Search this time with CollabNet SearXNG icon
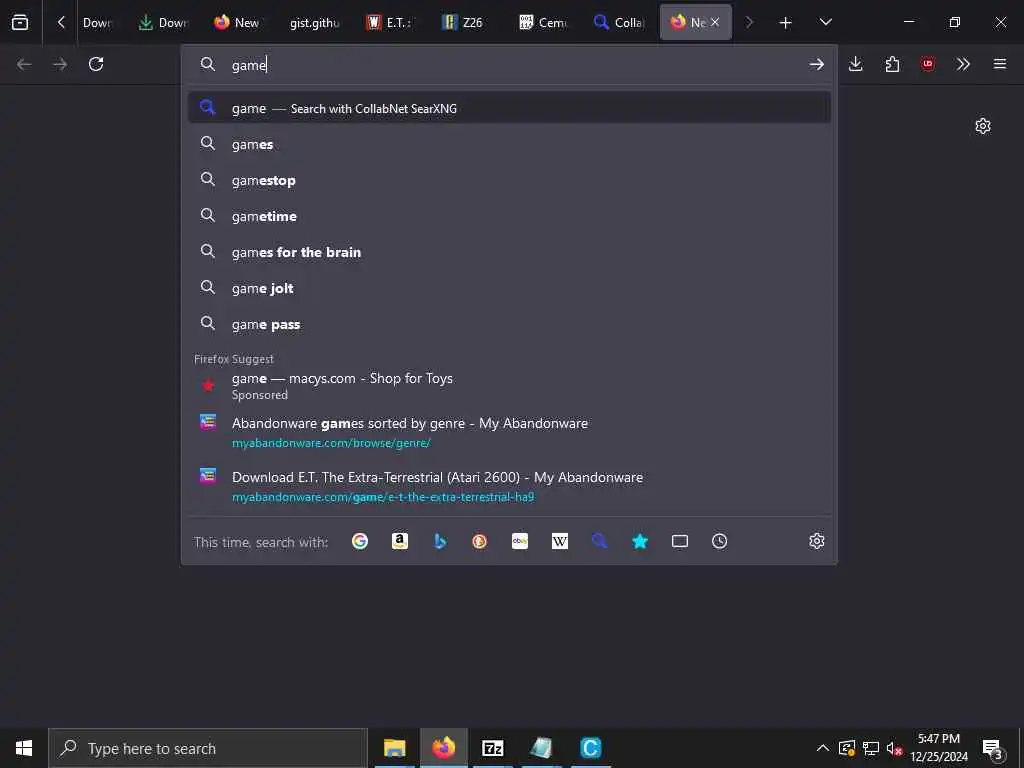Screen dimensions: 1024x768 (x=600, y=541)
